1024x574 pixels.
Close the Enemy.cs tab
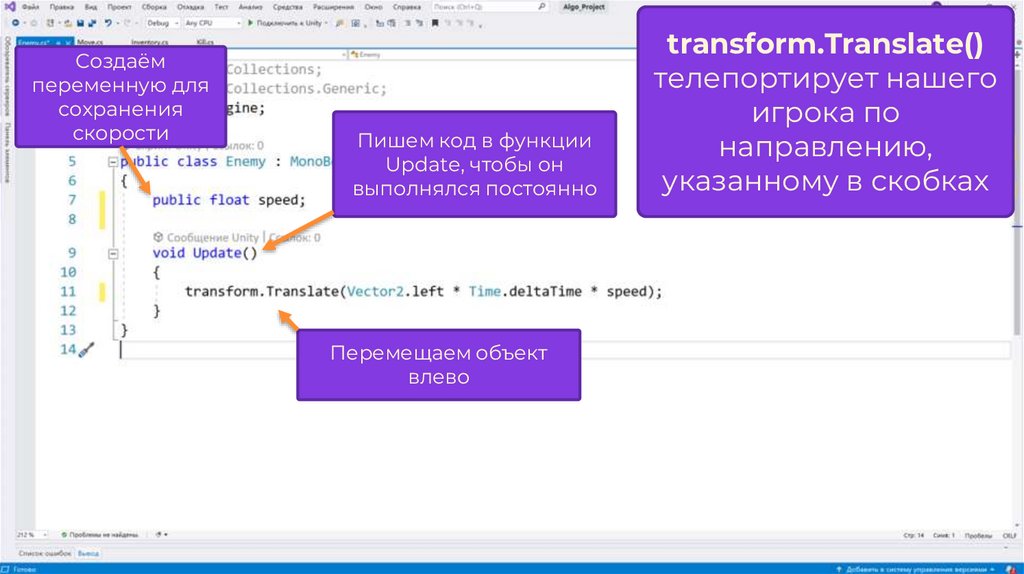coord(67,42)
